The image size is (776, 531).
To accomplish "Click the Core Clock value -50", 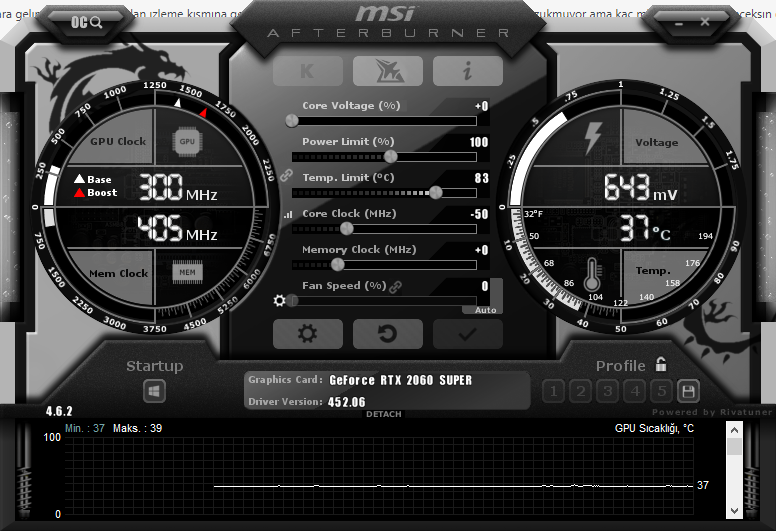I will (x=479, y=214).
